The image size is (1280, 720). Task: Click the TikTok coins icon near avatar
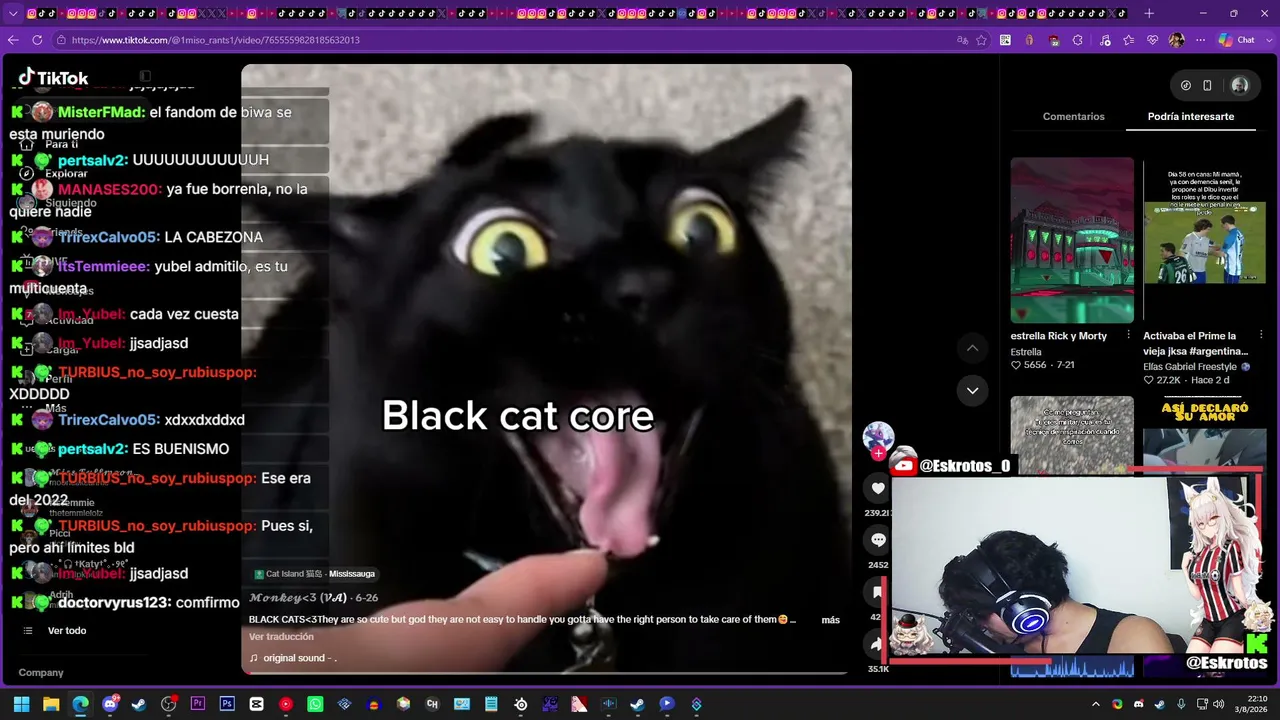tap(1186, 86)
